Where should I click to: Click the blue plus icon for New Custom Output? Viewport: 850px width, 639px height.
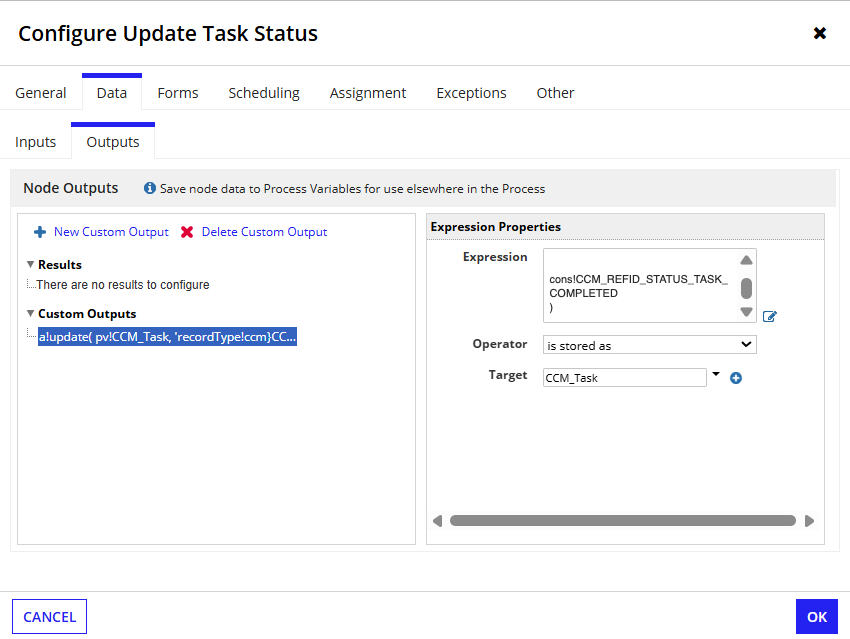(40, 232)
